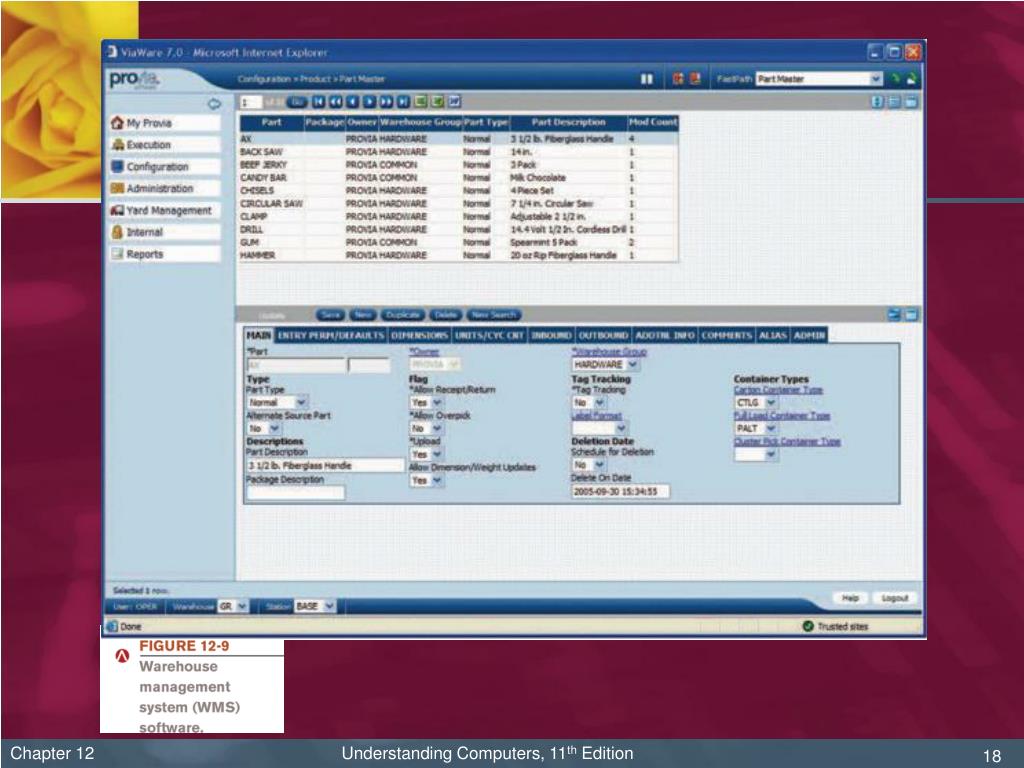The image size is (1024, 768).
Task: Click the Help button
Action: point(850,598)
